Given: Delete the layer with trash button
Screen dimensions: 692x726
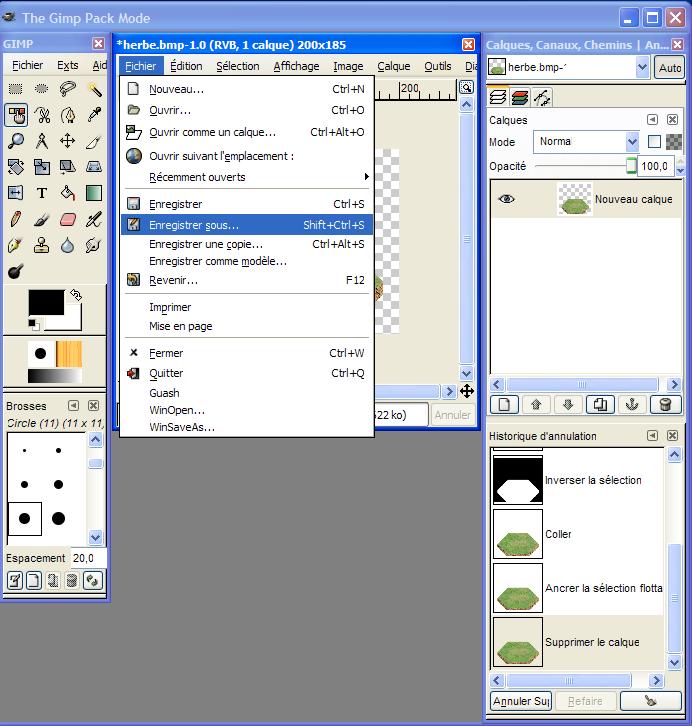Looking at the screenshot, I should click(x=665, y=405).
